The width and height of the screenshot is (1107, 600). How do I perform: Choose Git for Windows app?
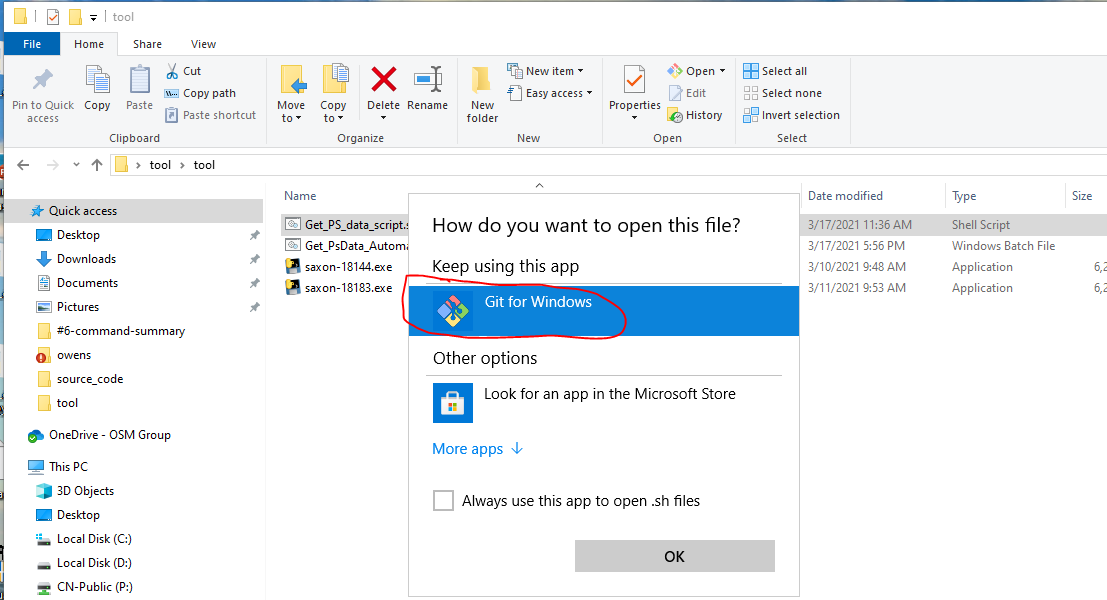pyautogui.click(x=604, y=311)
